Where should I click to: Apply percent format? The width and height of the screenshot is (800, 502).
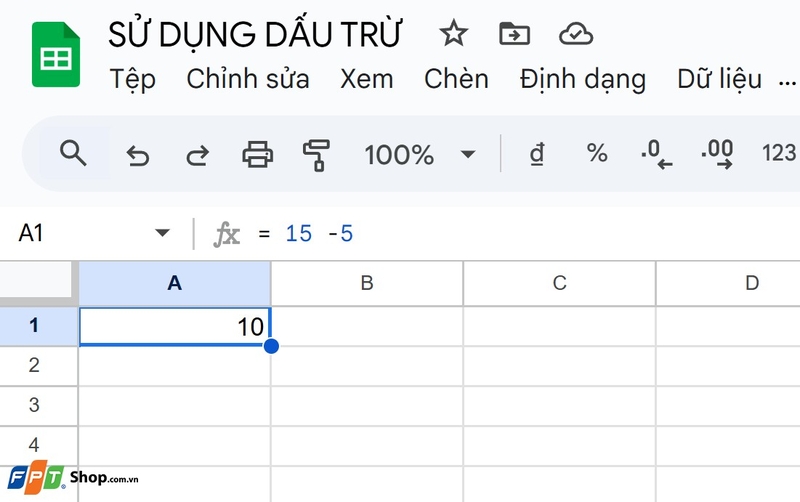pos(597,153)
